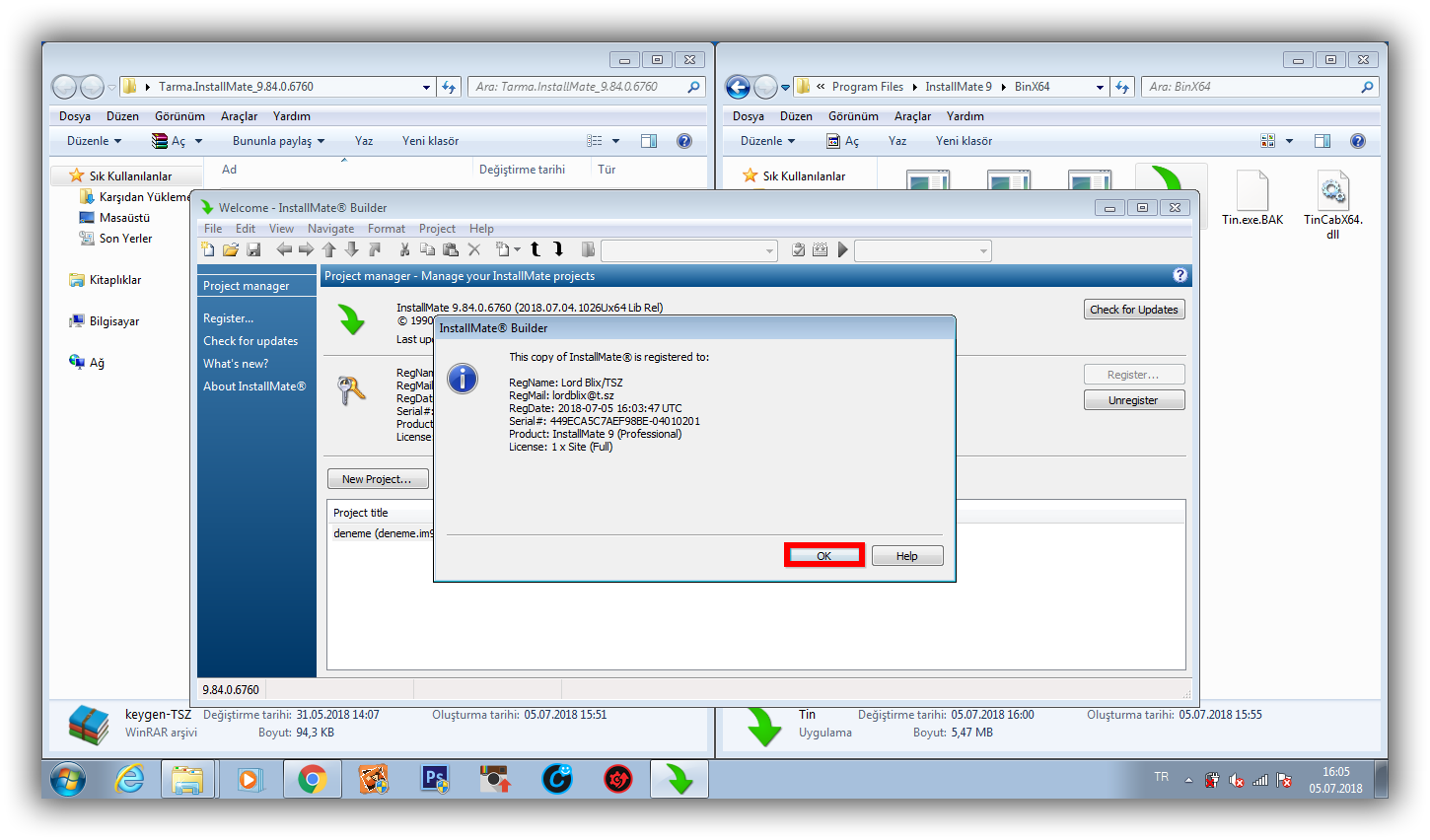The width and height of the screenshot is (1430, 840).
Task: Click the Open project folder icon
Action: coord(231,249)
